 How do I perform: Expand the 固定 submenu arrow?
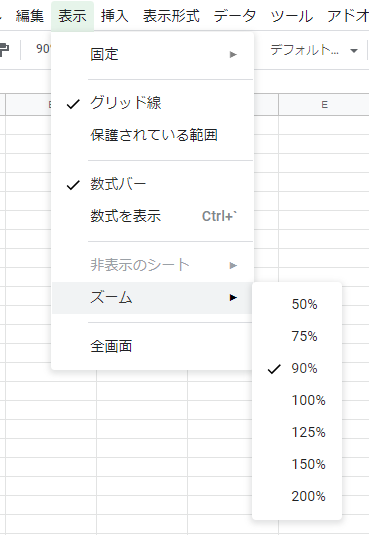tap(233, 54)
